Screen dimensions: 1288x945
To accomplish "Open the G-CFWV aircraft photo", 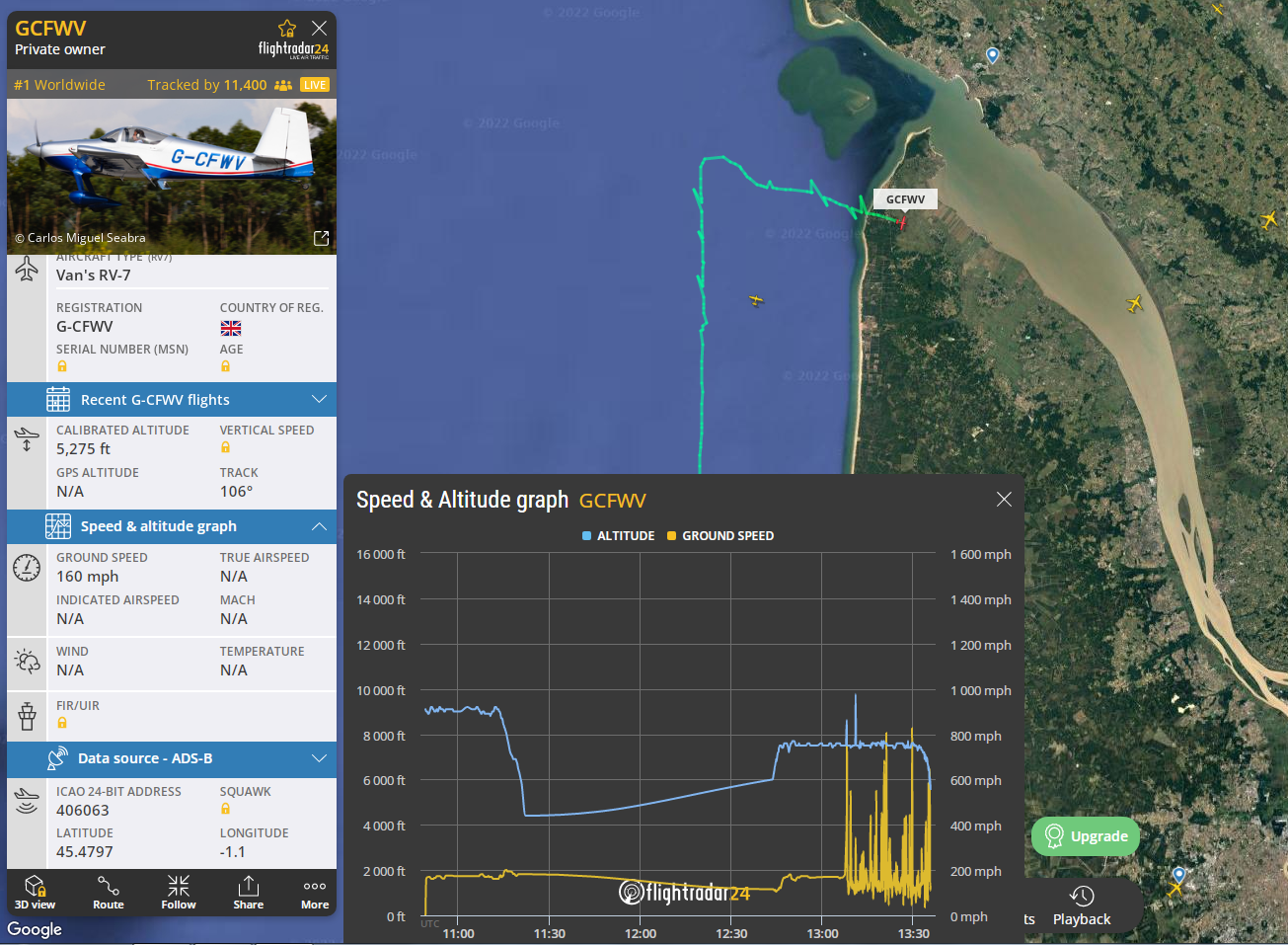I will point(172,177).
